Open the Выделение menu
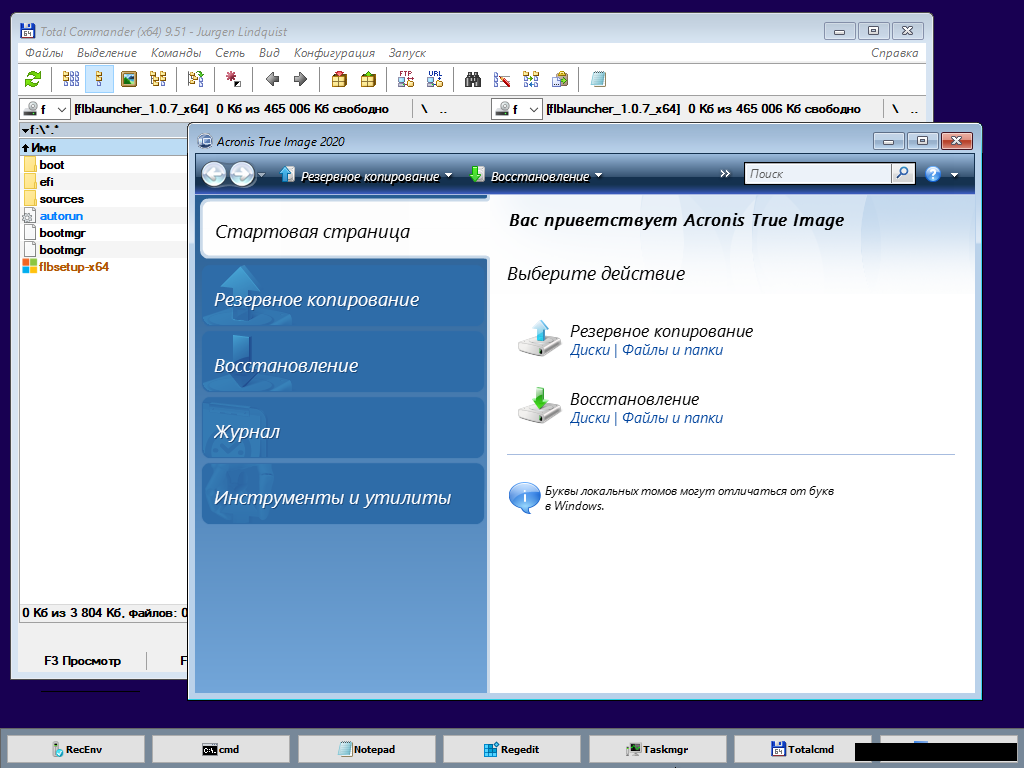Viewport: 1024px width, 768px height. 107,53
